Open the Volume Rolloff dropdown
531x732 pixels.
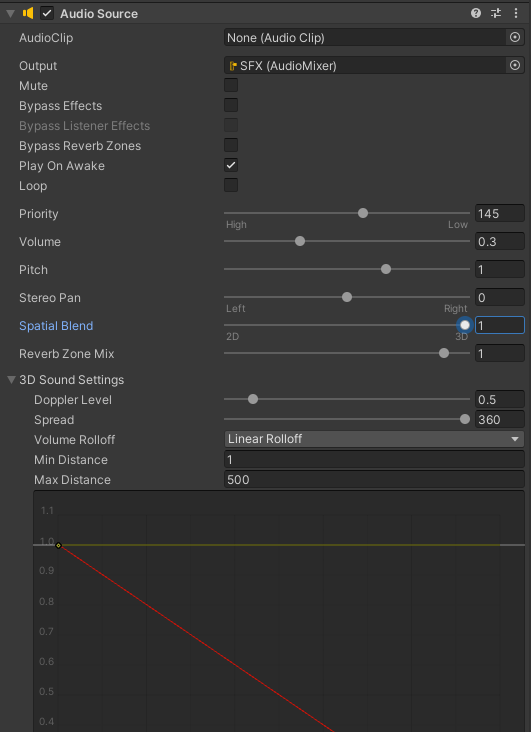[x=374, y=439]
